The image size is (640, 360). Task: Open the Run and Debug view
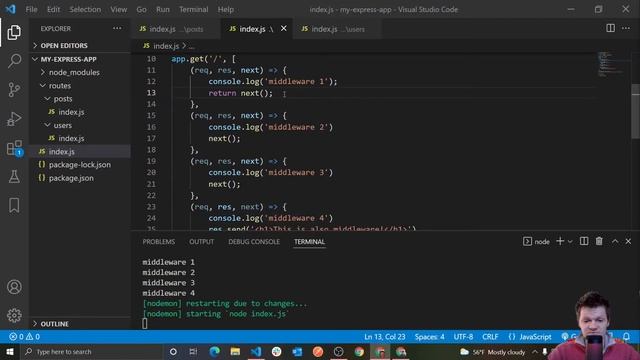pyautogui.click(x=14, y=118)
